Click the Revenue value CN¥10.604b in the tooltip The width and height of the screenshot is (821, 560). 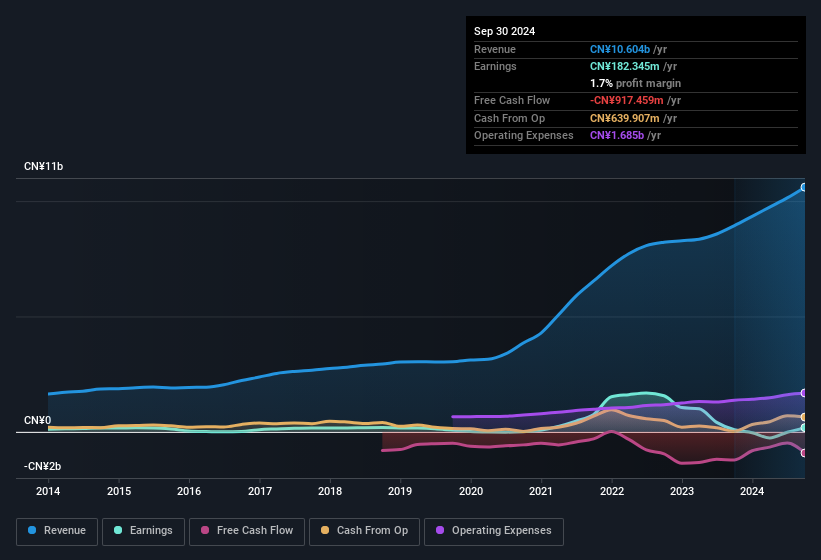(620, 49)
